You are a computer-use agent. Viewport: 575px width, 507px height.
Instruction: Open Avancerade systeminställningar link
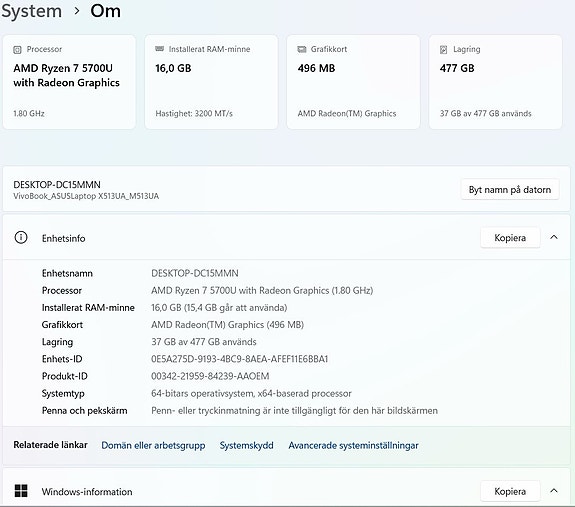(x=353, y=445)
